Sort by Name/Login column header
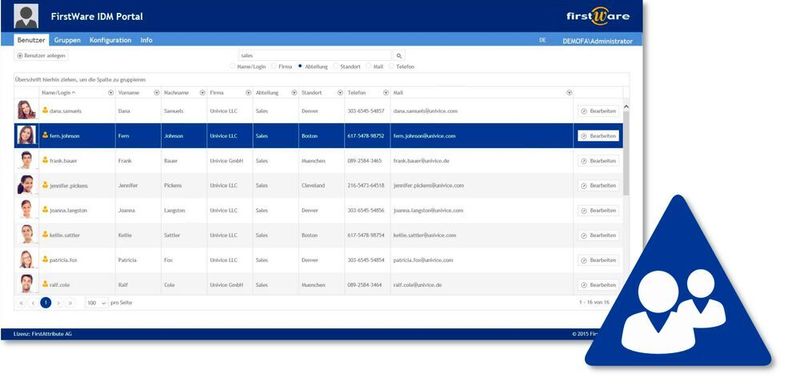 tap(58, 93)
